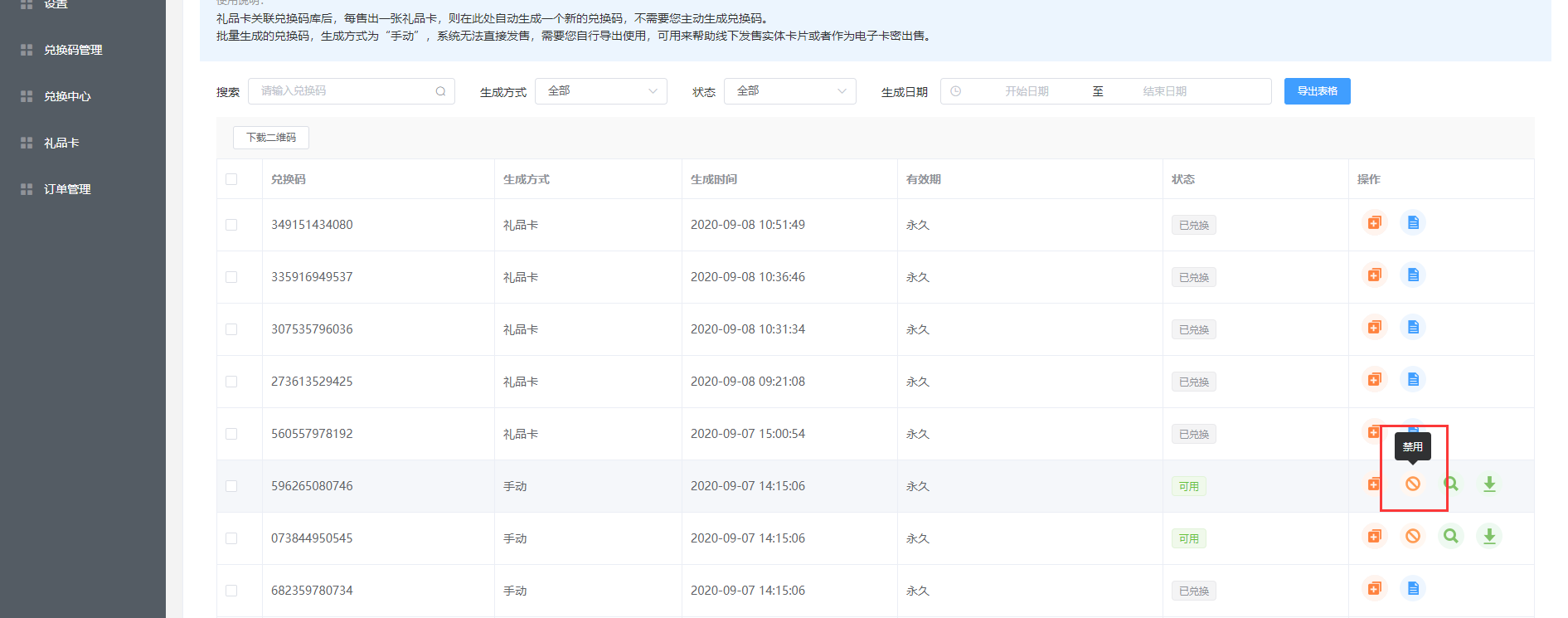Click orange copy icon in row 273613529425
This screenshot has height=618, width=1568.
coord(1374,379)
